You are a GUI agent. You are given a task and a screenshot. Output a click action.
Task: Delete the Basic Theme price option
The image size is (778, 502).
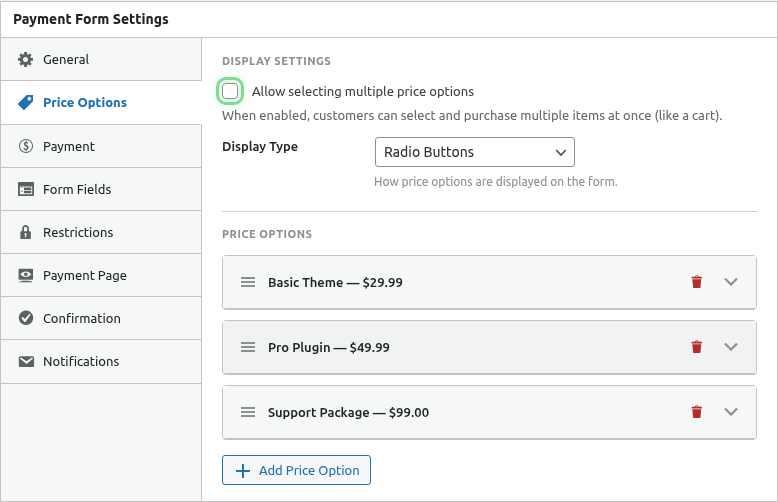point(697,282)
